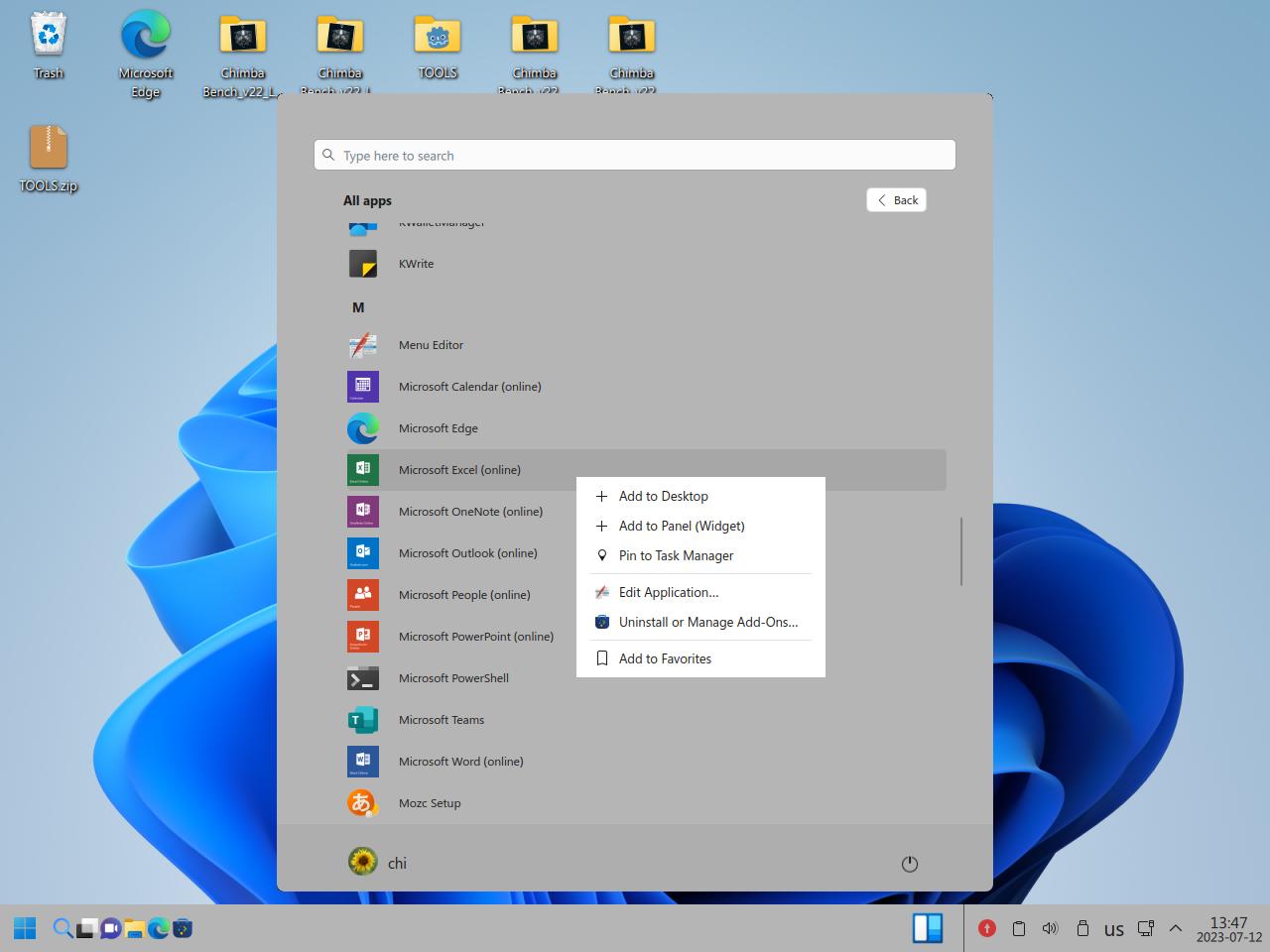This screenshot has width=1270, height=952.
Task: Click the red update notification tray icon
Action: click(x=986, y=928)
